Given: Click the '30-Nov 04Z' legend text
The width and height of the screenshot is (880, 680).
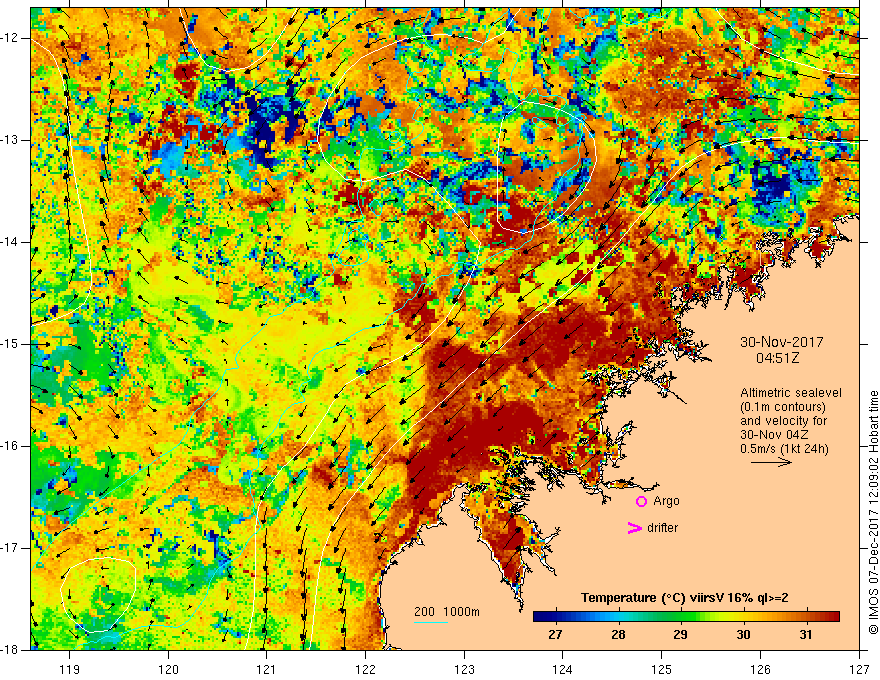Looking at the screenshot, I should point(776,435).
